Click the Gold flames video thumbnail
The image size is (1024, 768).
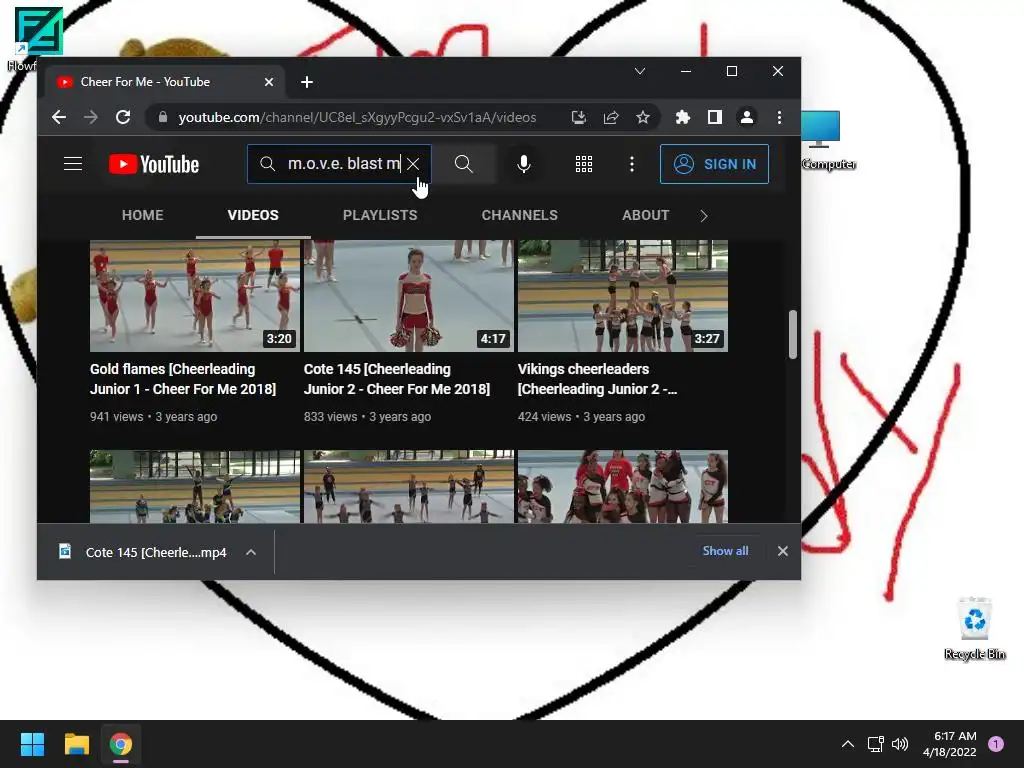pos(195,296)
